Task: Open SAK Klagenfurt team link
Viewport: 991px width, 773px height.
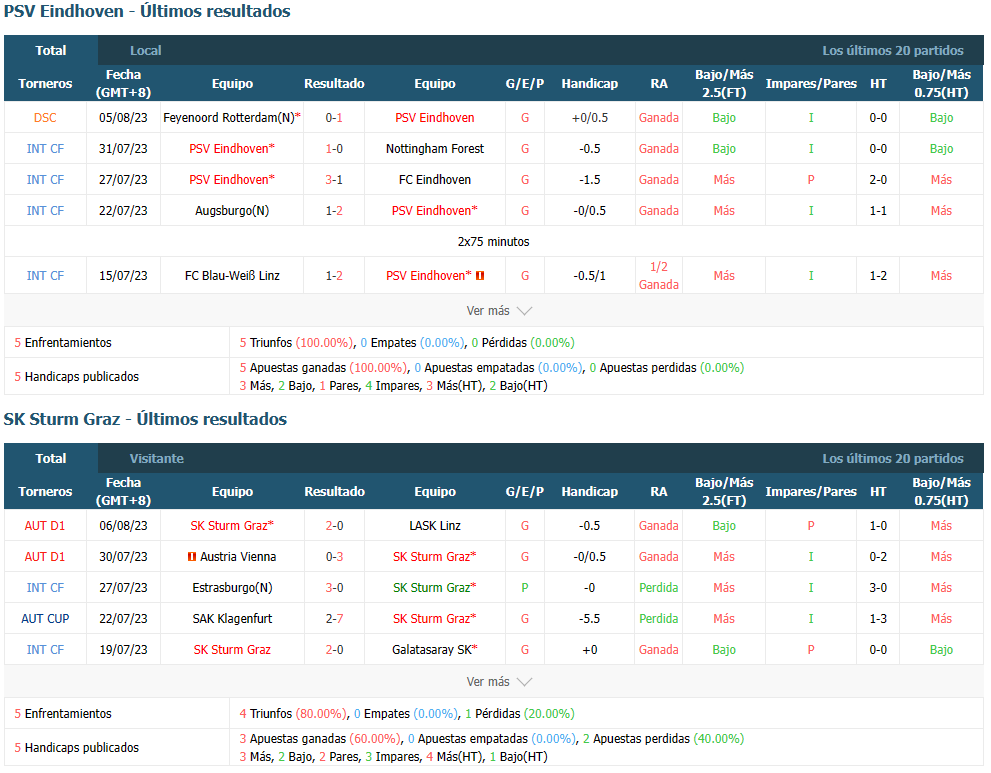Action: click(x=232, y=619)
